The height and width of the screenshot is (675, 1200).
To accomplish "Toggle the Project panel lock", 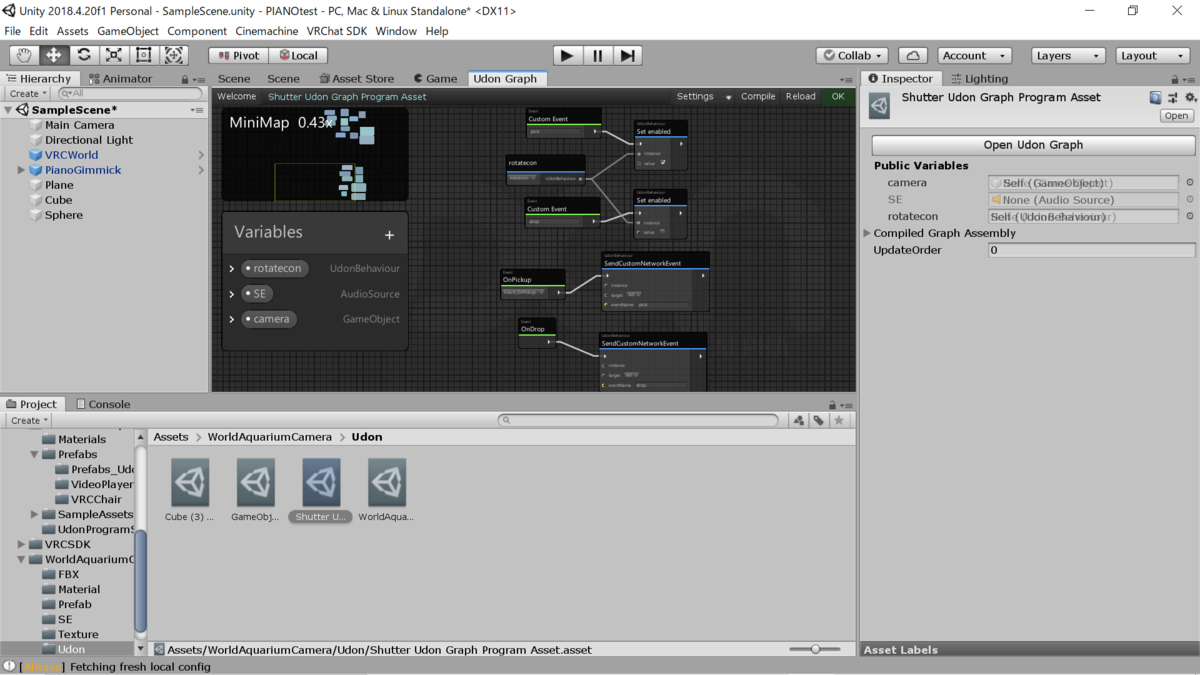I will click(832, 405).
